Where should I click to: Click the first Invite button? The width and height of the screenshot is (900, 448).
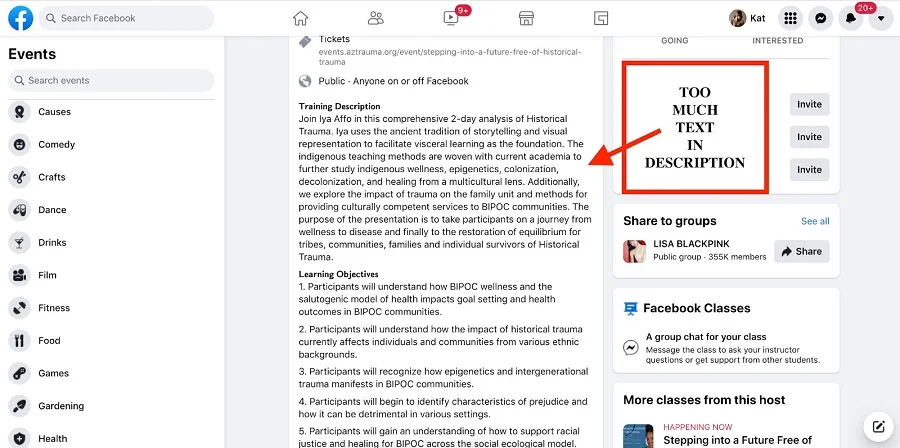(x=809, y=105)
